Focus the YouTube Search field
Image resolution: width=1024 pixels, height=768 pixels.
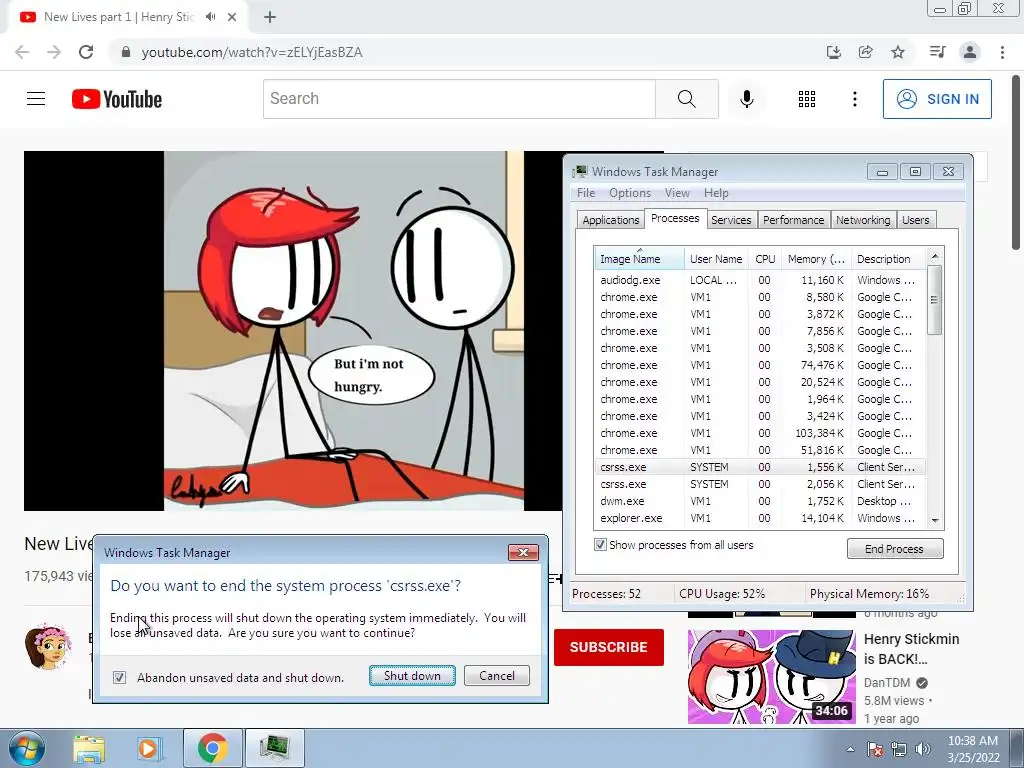click(x=459, y=99)
